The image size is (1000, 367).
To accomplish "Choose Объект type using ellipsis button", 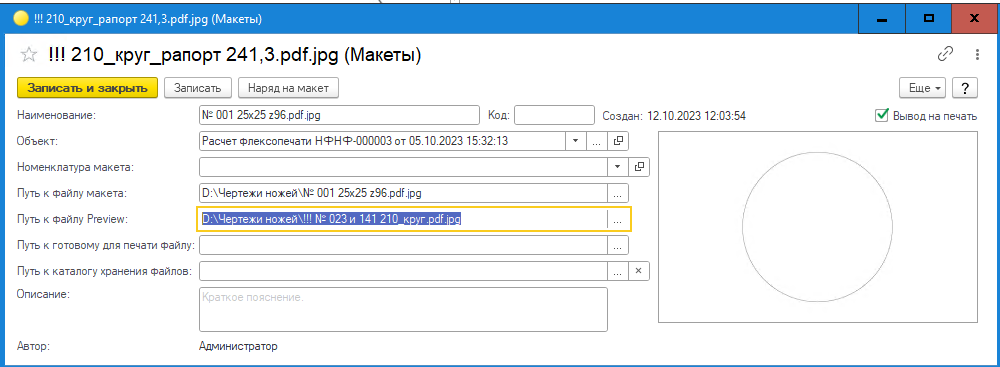I will (597, 140).
